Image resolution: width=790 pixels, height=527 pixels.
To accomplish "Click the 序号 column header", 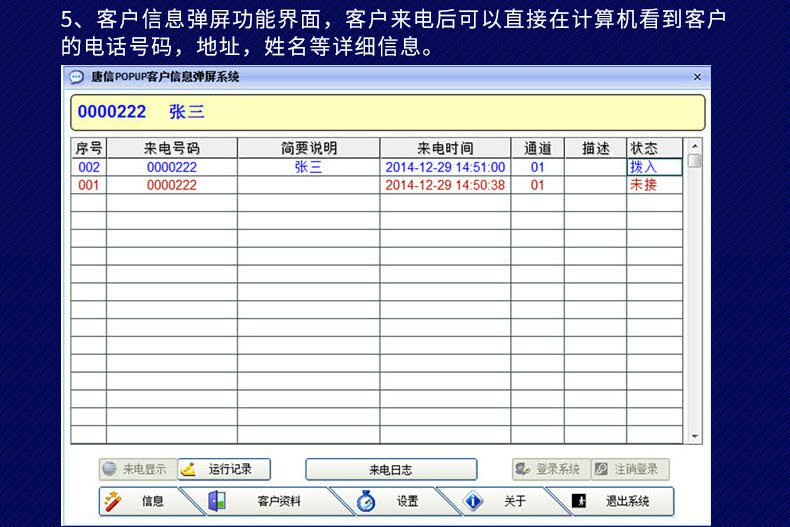I will pyautogui.click(x=89, y=148).
